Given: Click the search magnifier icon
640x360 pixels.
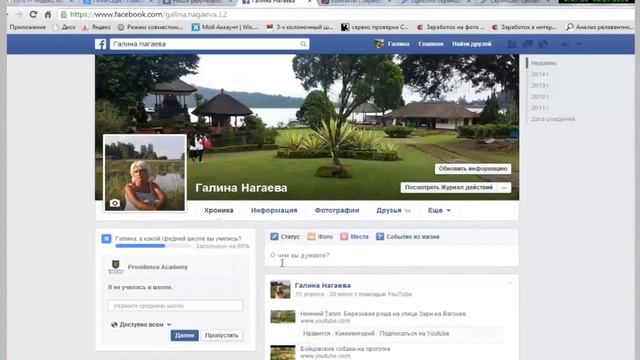Looking at the screenshot, I should (x=303, y=44).
